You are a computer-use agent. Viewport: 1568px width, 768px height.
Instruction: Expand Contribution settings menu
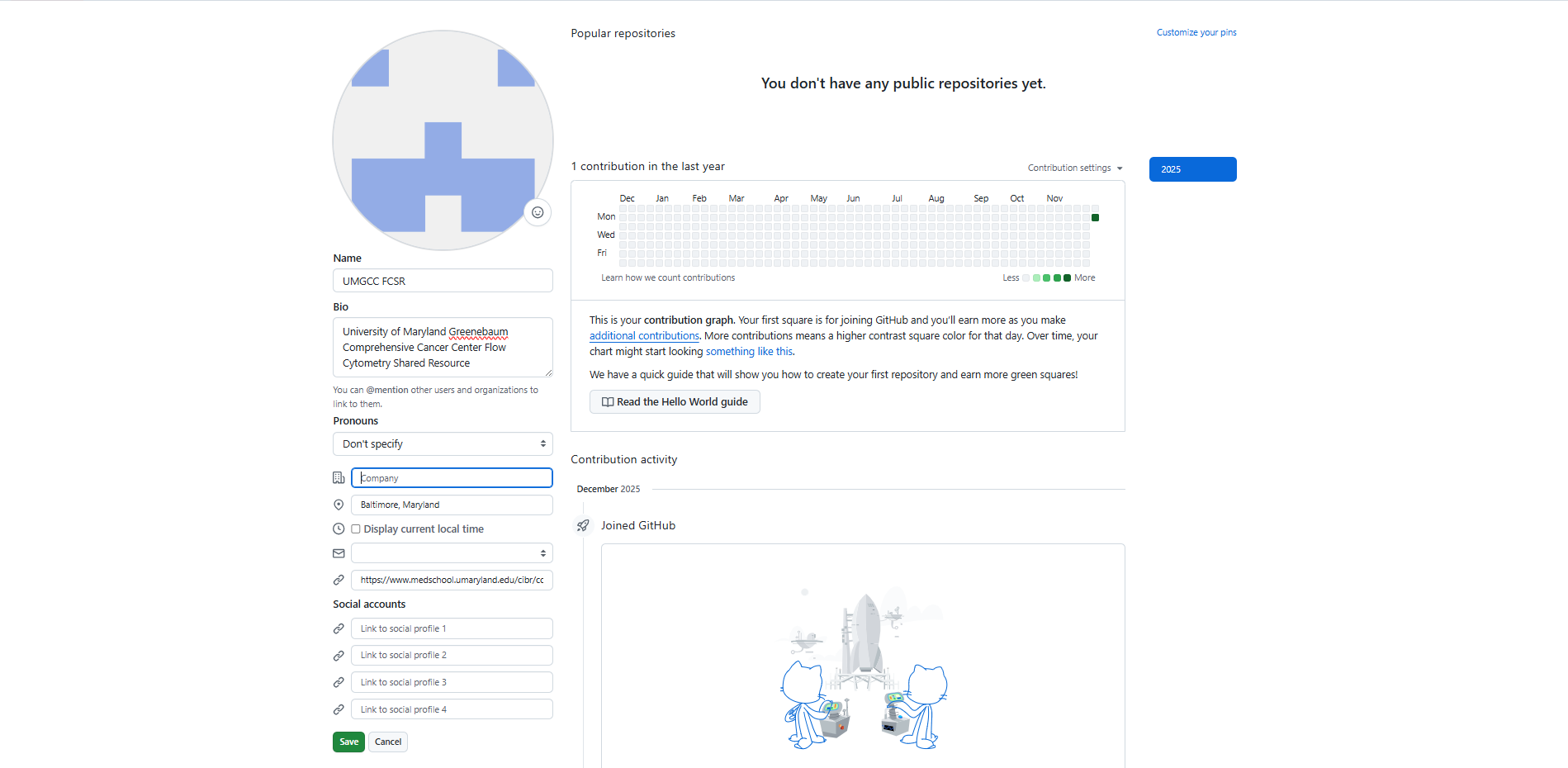[x=1074, y=168]
